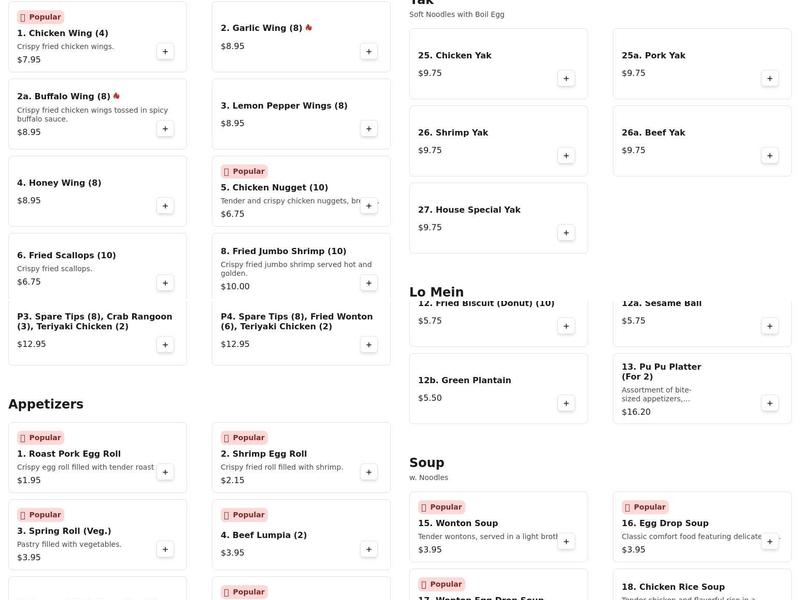
Task: Click the $10.00 Fried Jumbo Shrimp price
Action: coord(235,286)
